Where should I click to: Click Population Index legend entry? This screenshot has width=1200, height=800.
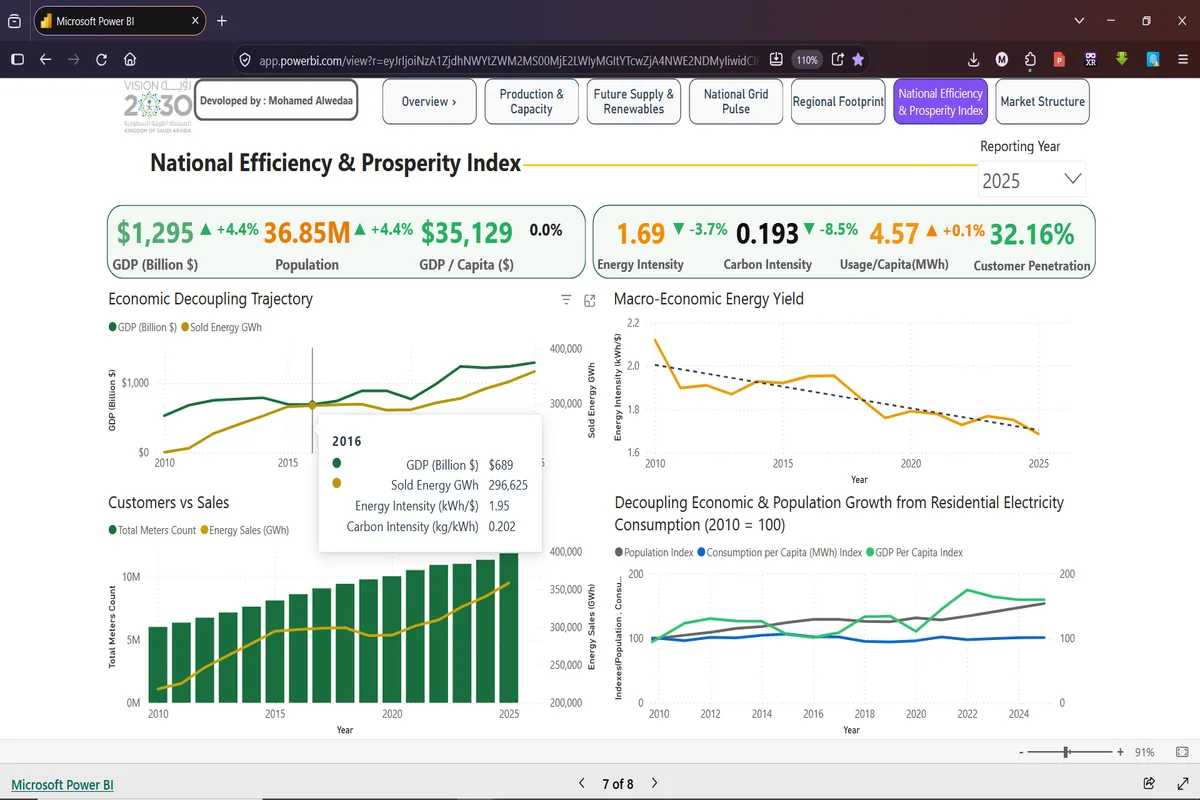click(x=653, y=552)
